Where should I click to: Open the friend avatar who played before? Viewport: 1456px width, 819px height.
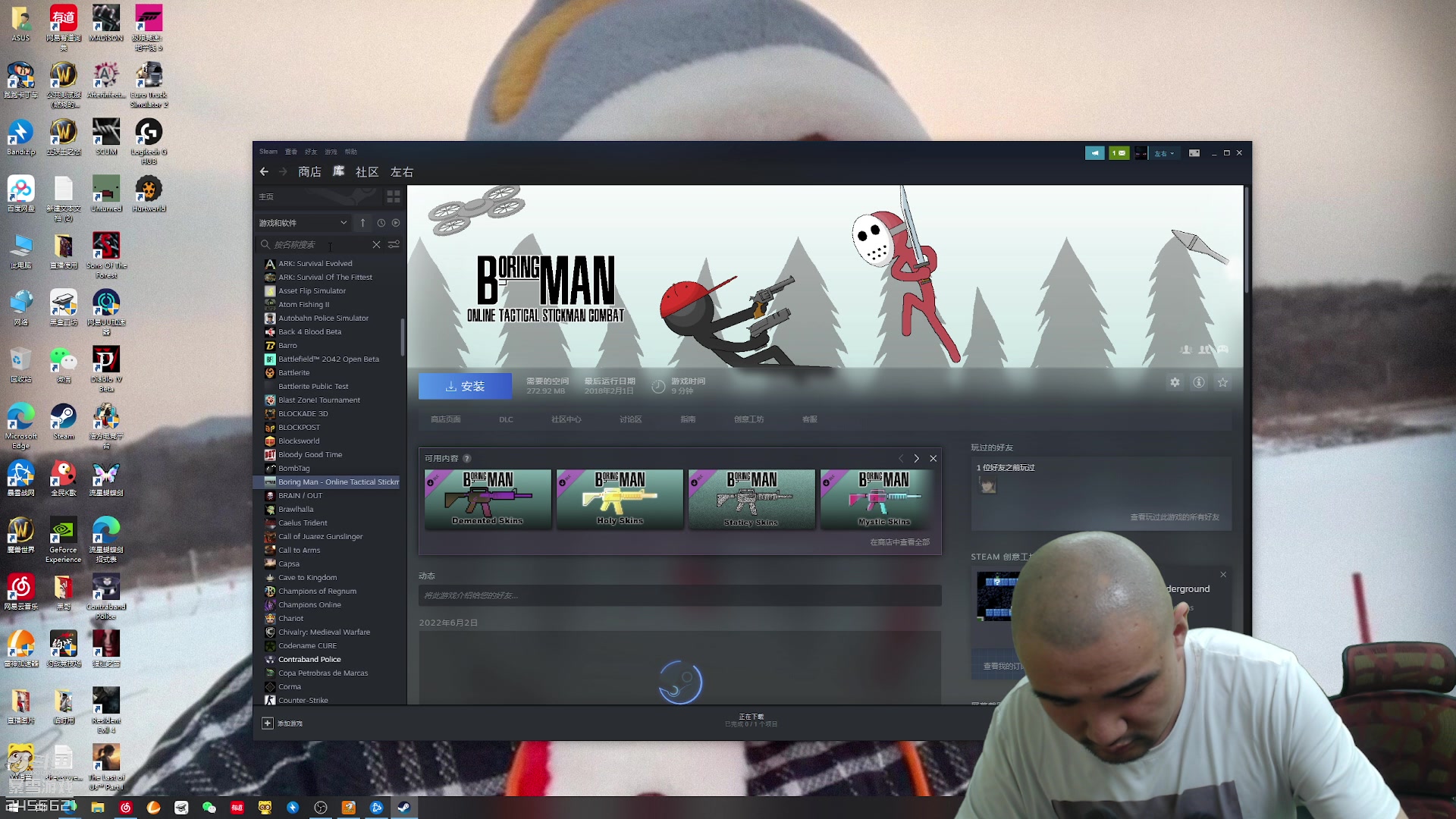tap(987, 486)
